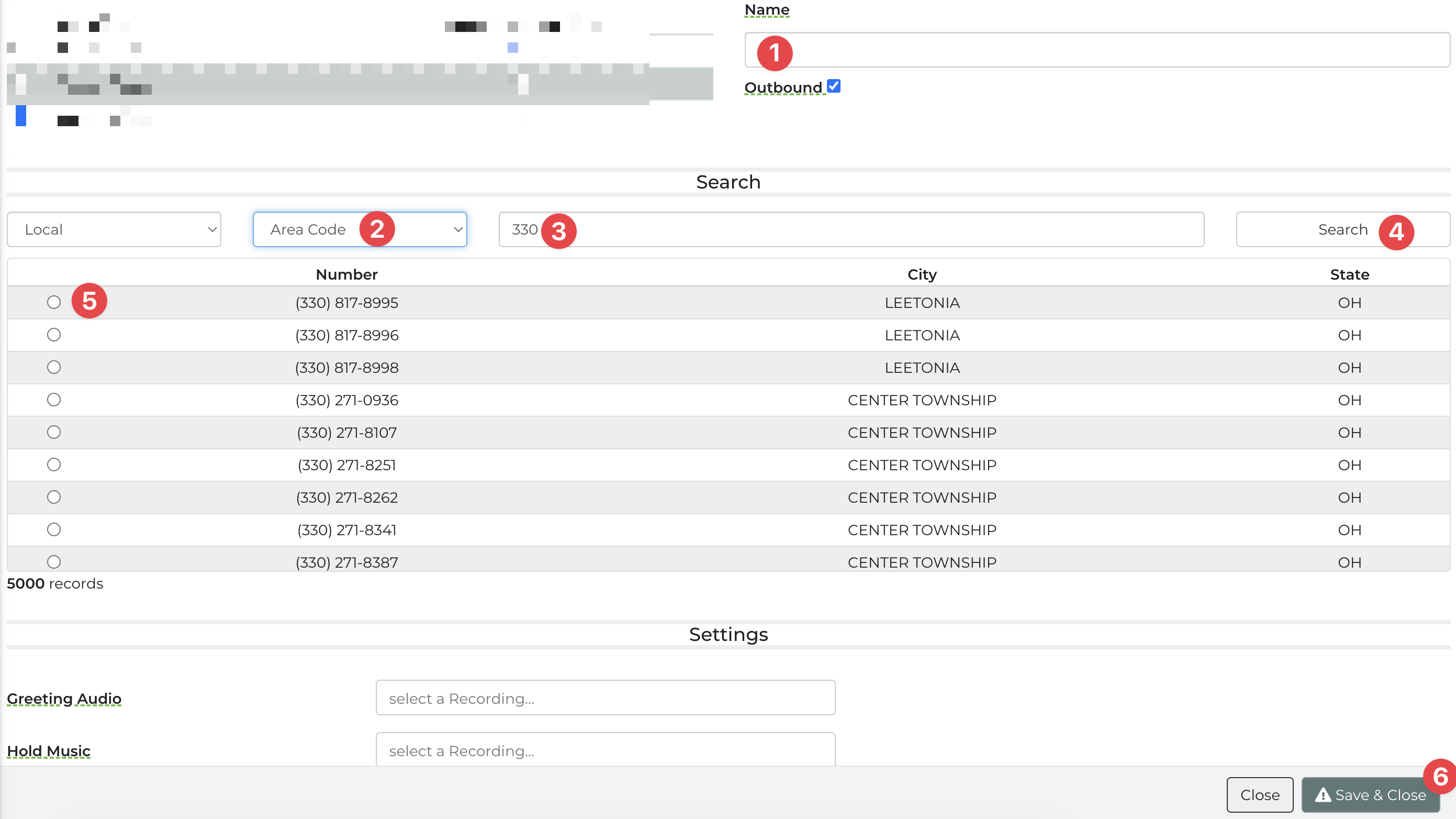The image size is (1456, 819).
Task: Click phone number (330) 271-0936
Action: [346, 401]
